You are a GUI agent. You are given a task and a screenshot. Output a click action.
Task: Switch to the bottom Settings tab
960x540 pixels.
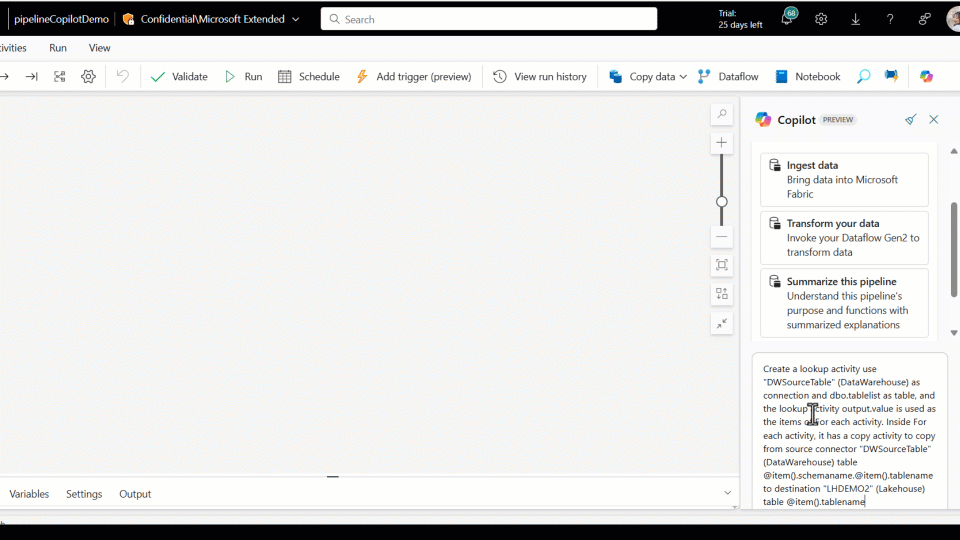[84, 494]
